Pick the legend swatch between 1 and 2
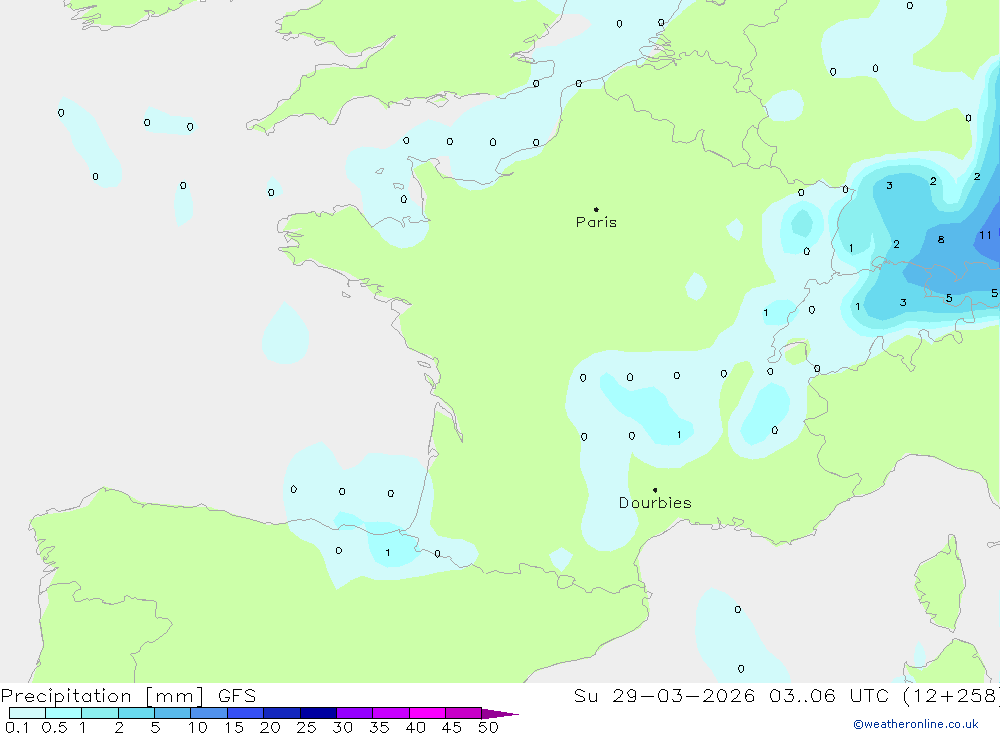This screenshot has width=1000, height=733. tap(99, 713)
